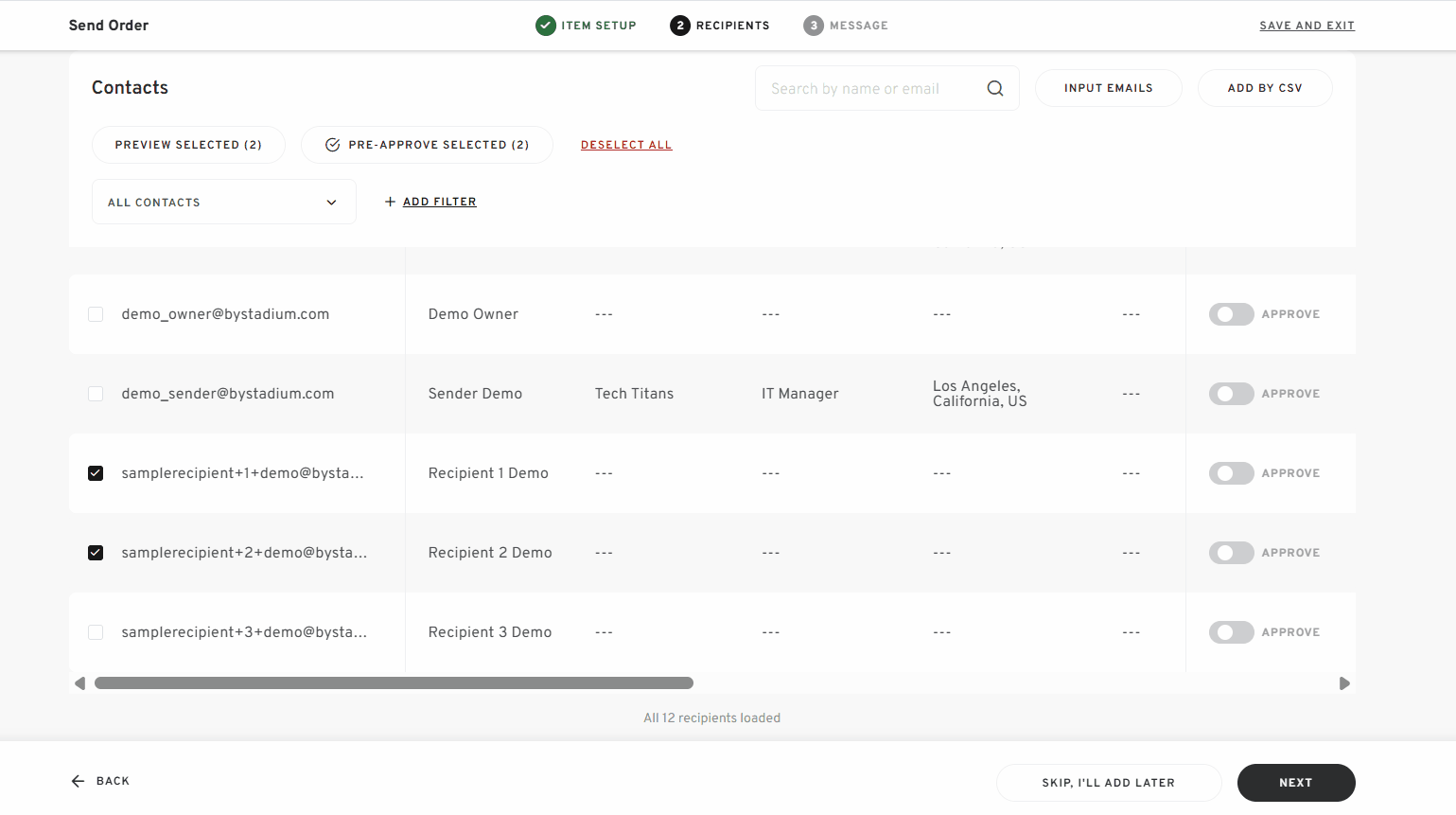
Task: Click the Tech Titans company cell
Action: tap(634, 394)
